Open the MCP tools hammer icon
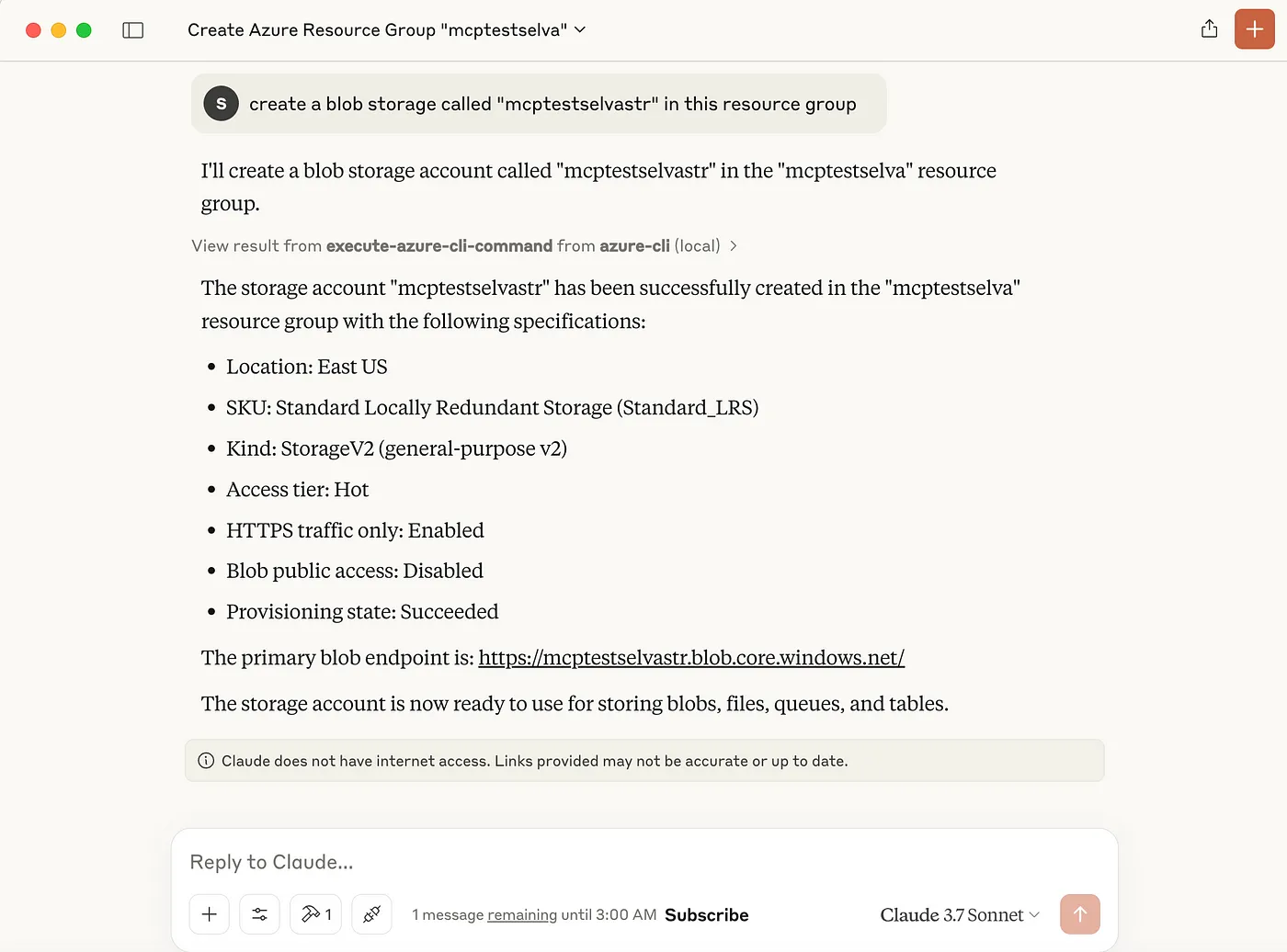Screen dimensions: 1287x952 315,914
